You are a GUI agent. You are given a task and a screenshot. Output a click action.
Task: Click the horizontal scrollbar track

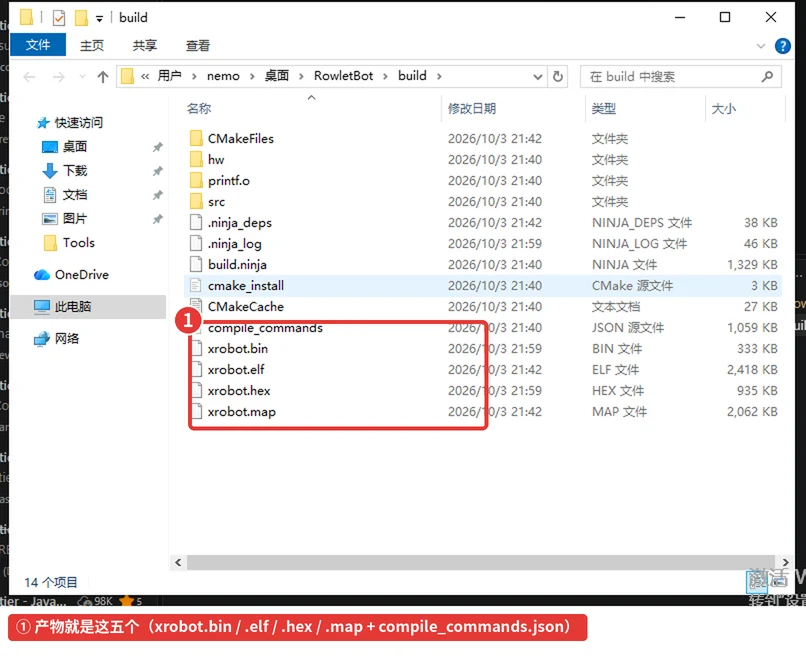pyautogui.click(x=481, y=562)
